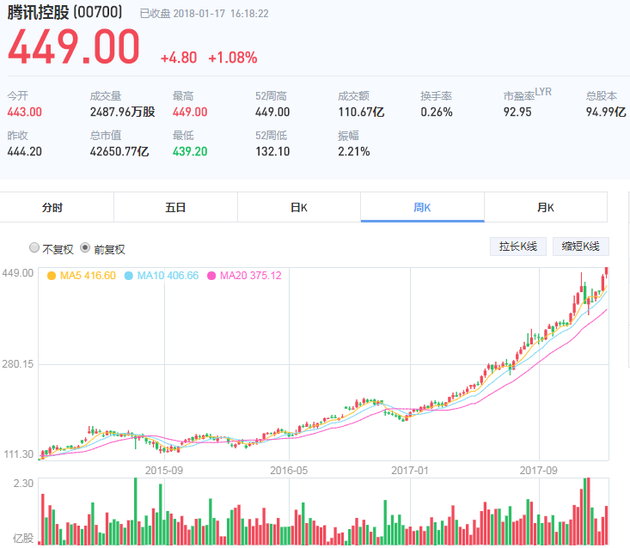
Task: Choose the 不复权 radio option
Action: (x=35, y=247)
